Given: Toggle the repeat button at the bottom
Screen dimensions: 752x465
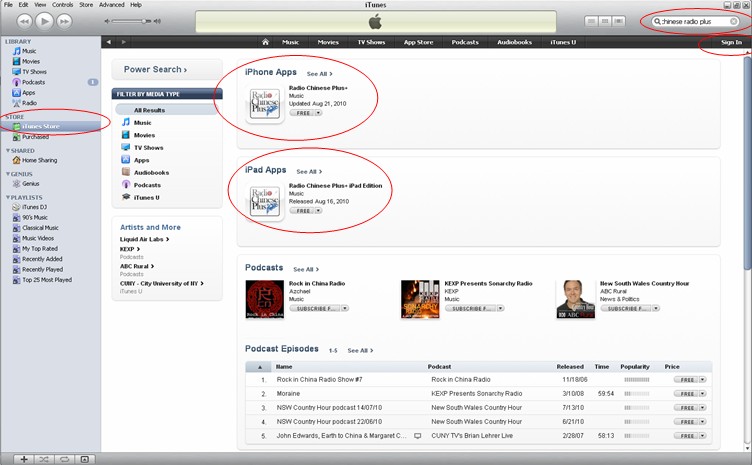Looking at the screenshot, I should pos(64,459).
